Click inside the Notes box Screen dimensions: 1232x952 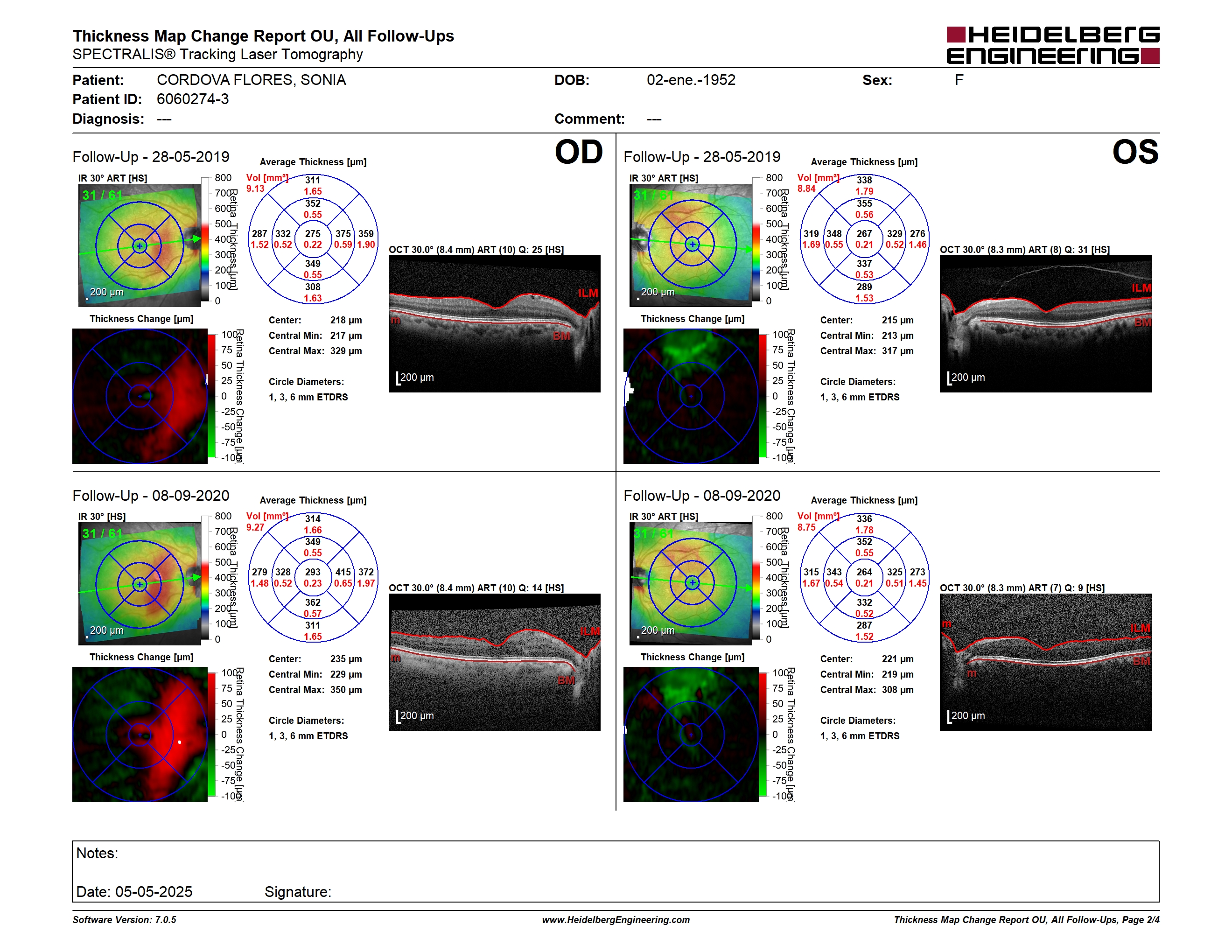[x=616, y=871]
